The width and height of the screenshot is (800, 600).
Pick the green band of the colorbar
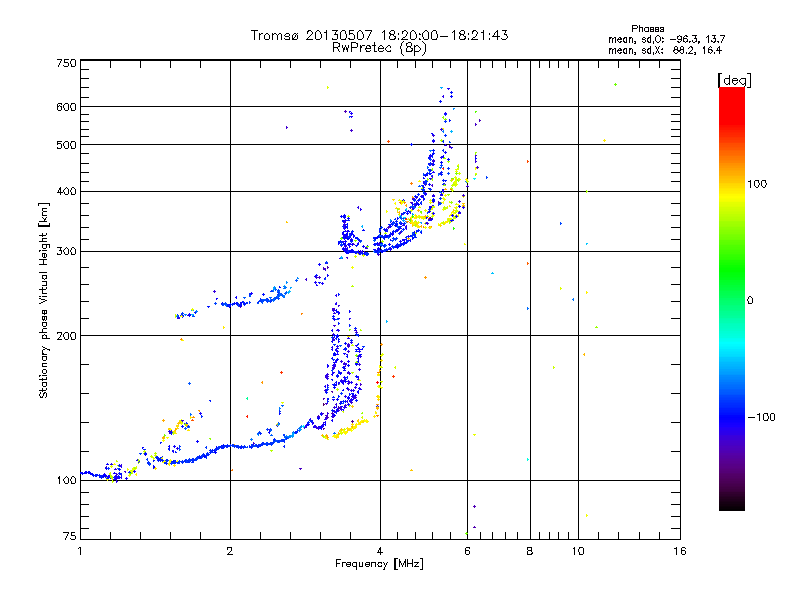(x=732, y=270)
